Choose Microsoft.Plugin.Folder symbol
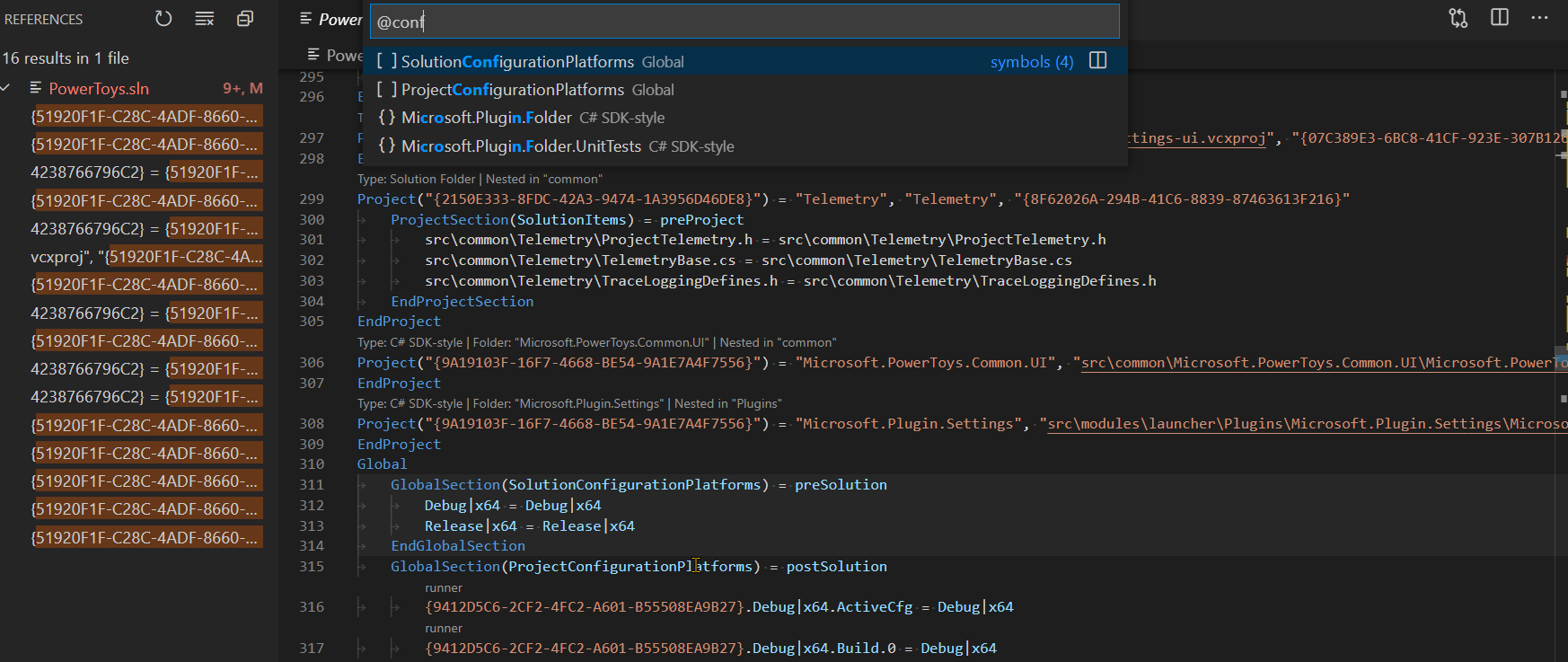This screenshot has width=1568, height=662. pyautogui.click(x=747, y=118)
